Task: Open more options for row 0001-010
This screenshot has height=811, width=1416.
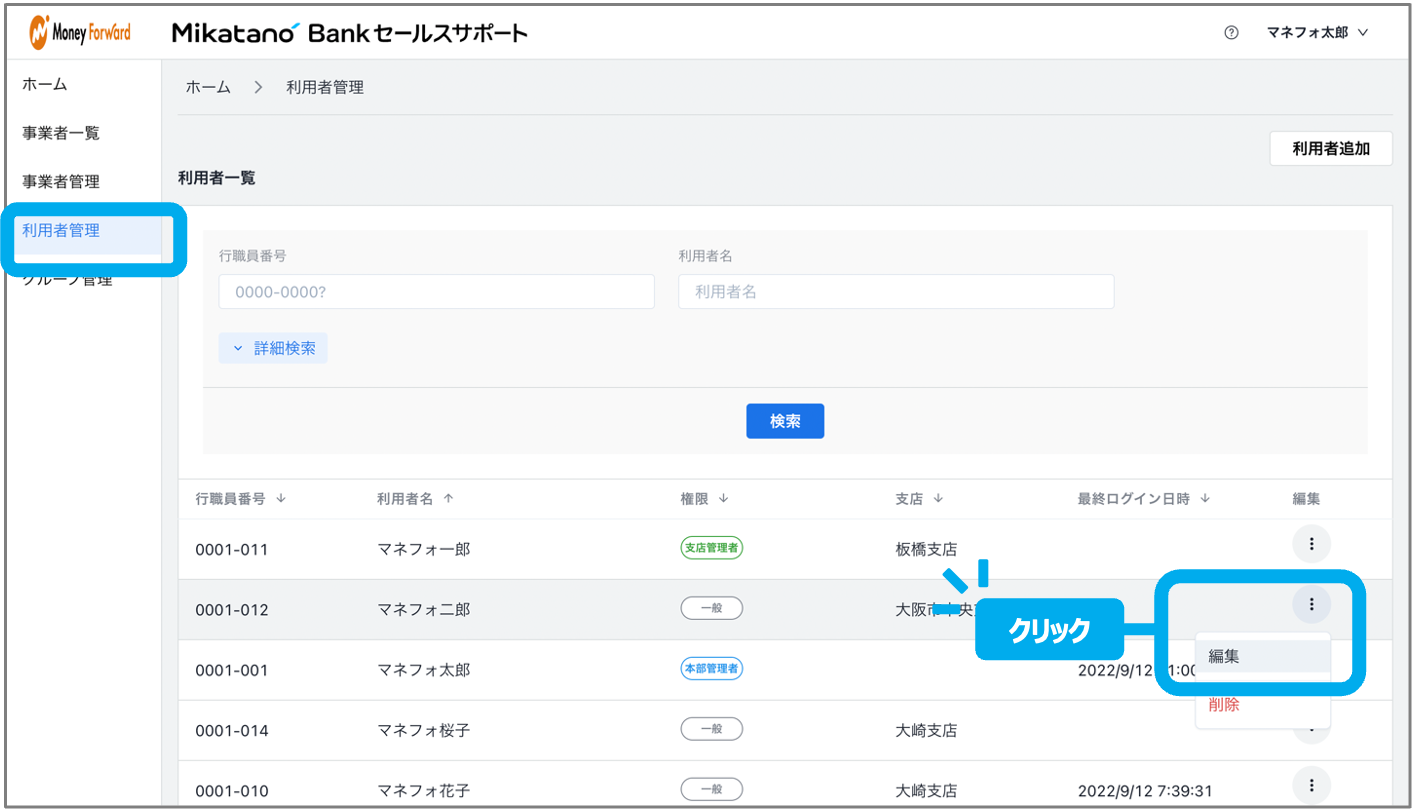Action: (1311, 784)
